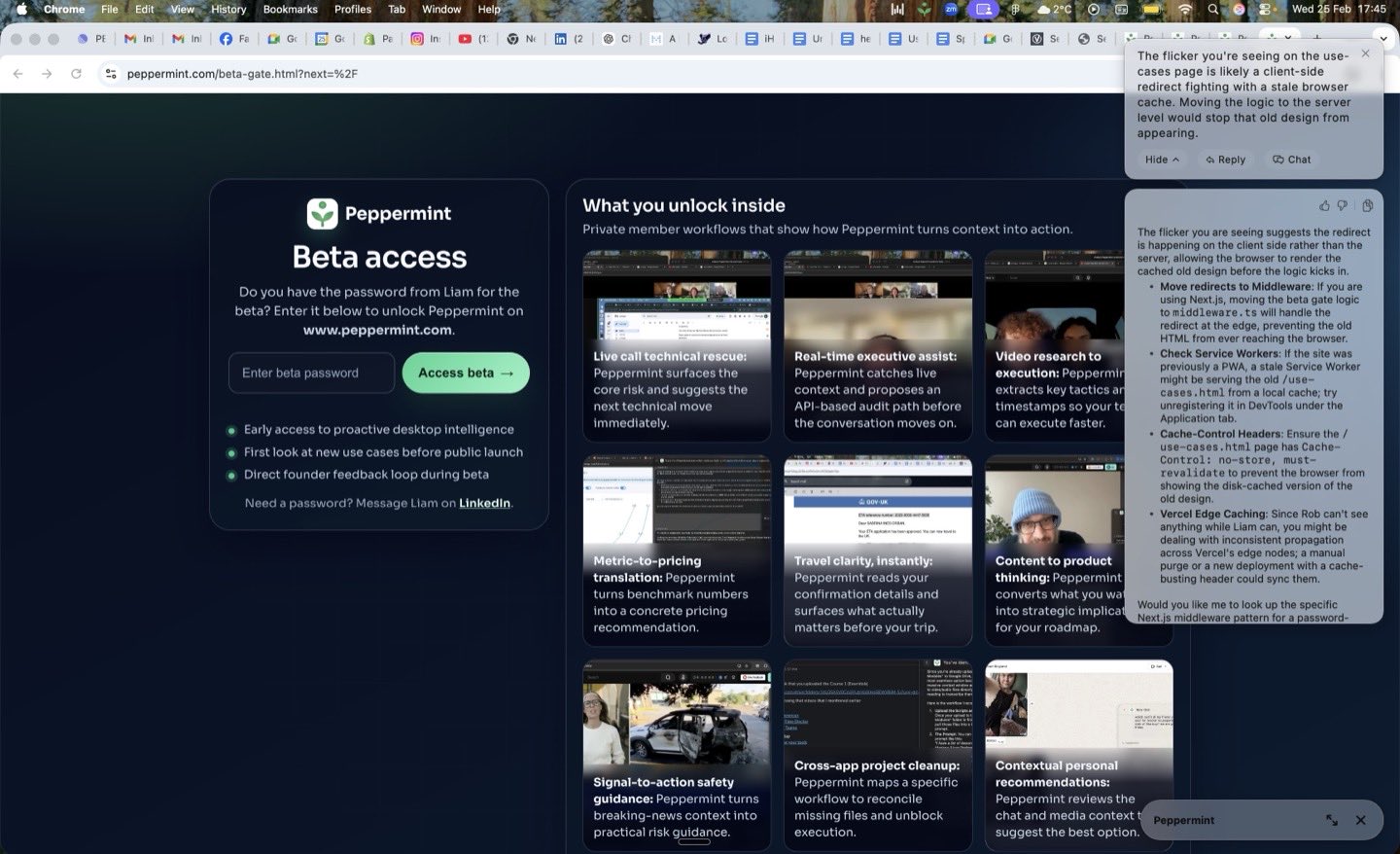Image resolution: width=1400 pixels, height=854 pixels.
Task: Click the beta password input field
Action: click(311, 373)
